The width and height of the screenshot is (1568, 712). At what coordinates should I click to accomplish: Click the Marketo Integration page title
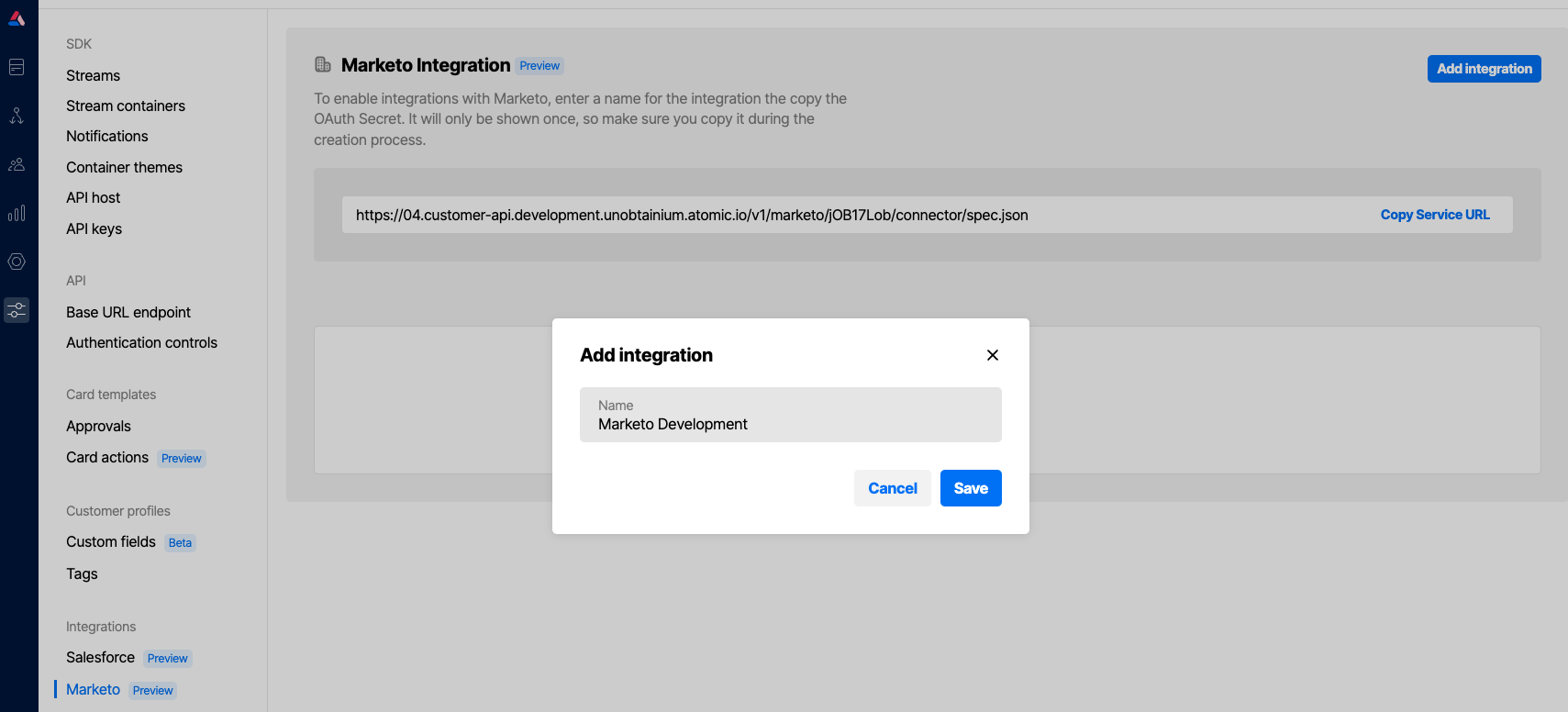click(x=426, y=65)
